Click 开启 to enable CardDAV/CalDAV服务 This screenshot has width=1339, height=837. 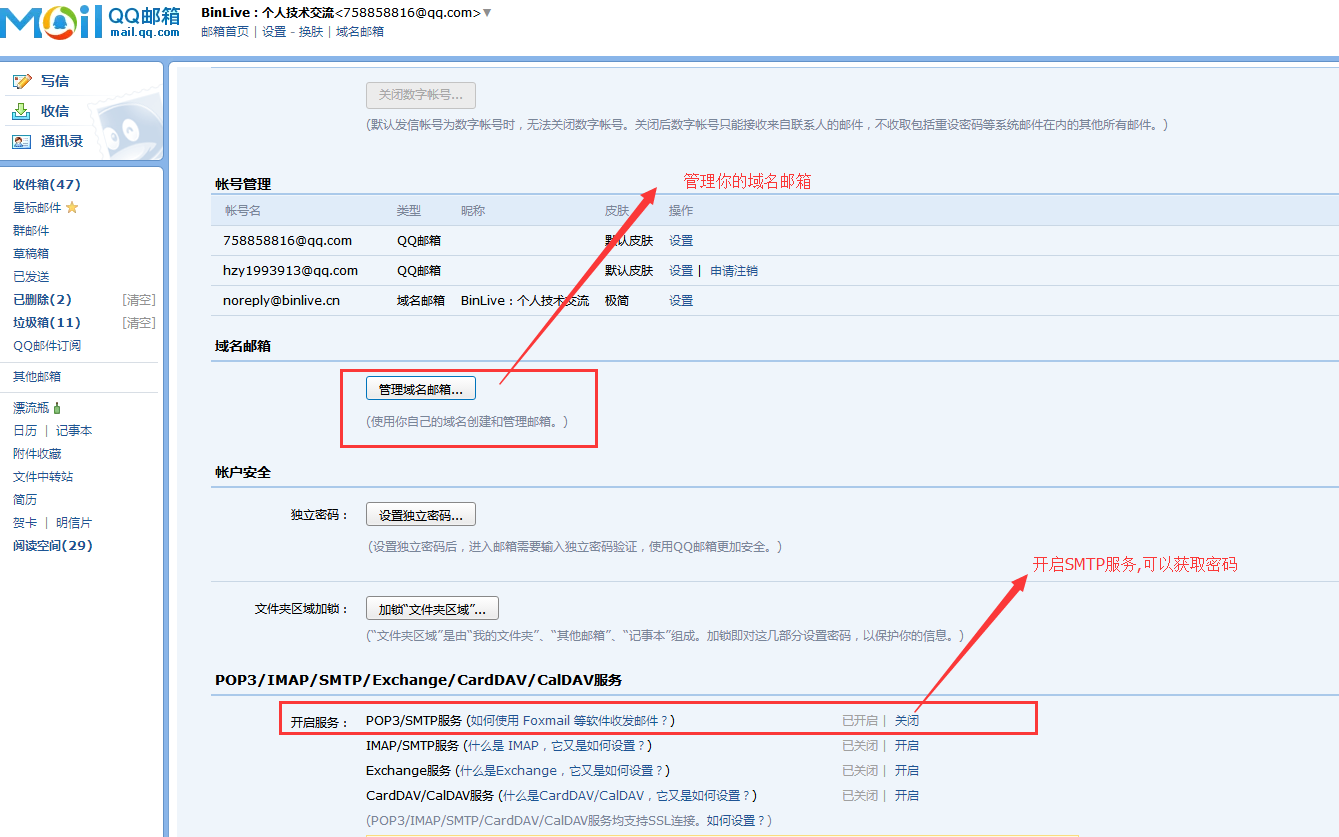coord(907,795)
